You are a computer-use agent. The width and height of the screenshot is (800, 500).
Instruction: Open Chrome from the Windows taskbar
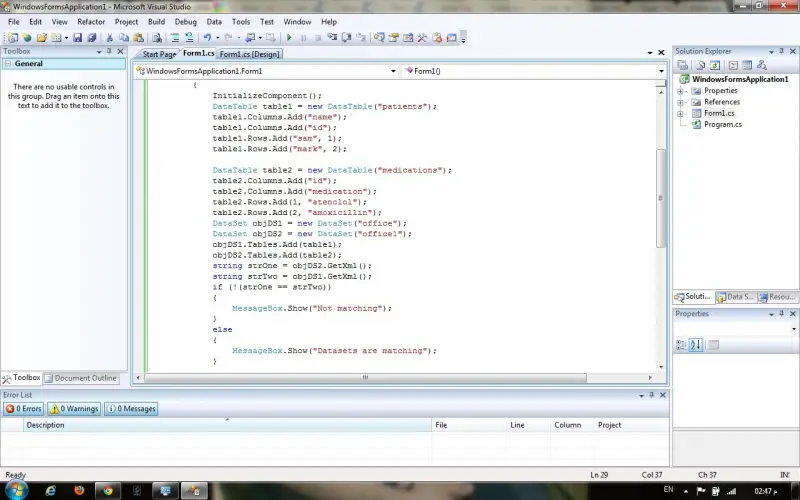tap(108, 491)
